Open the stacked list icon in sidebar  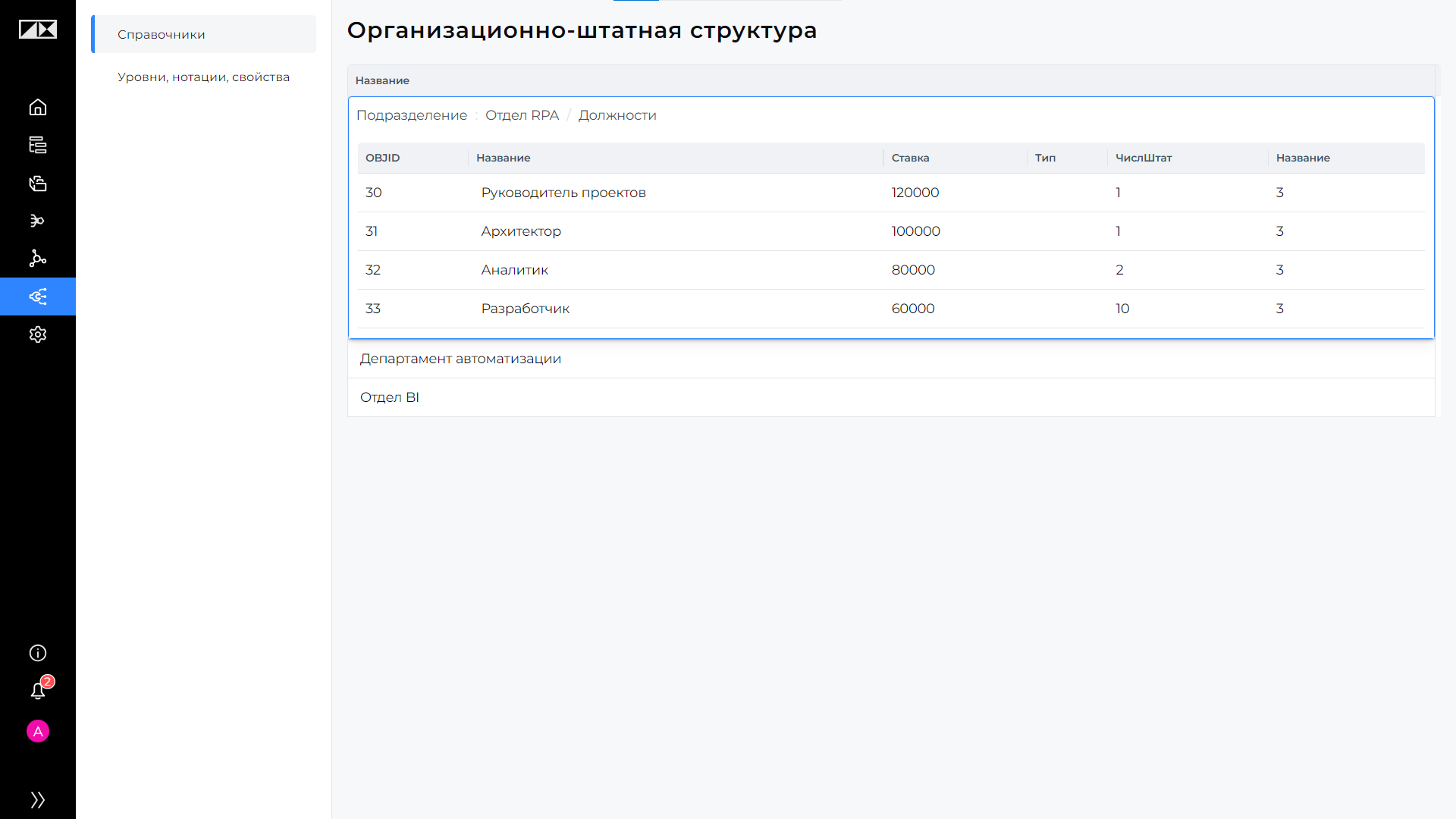click(38, 145)
